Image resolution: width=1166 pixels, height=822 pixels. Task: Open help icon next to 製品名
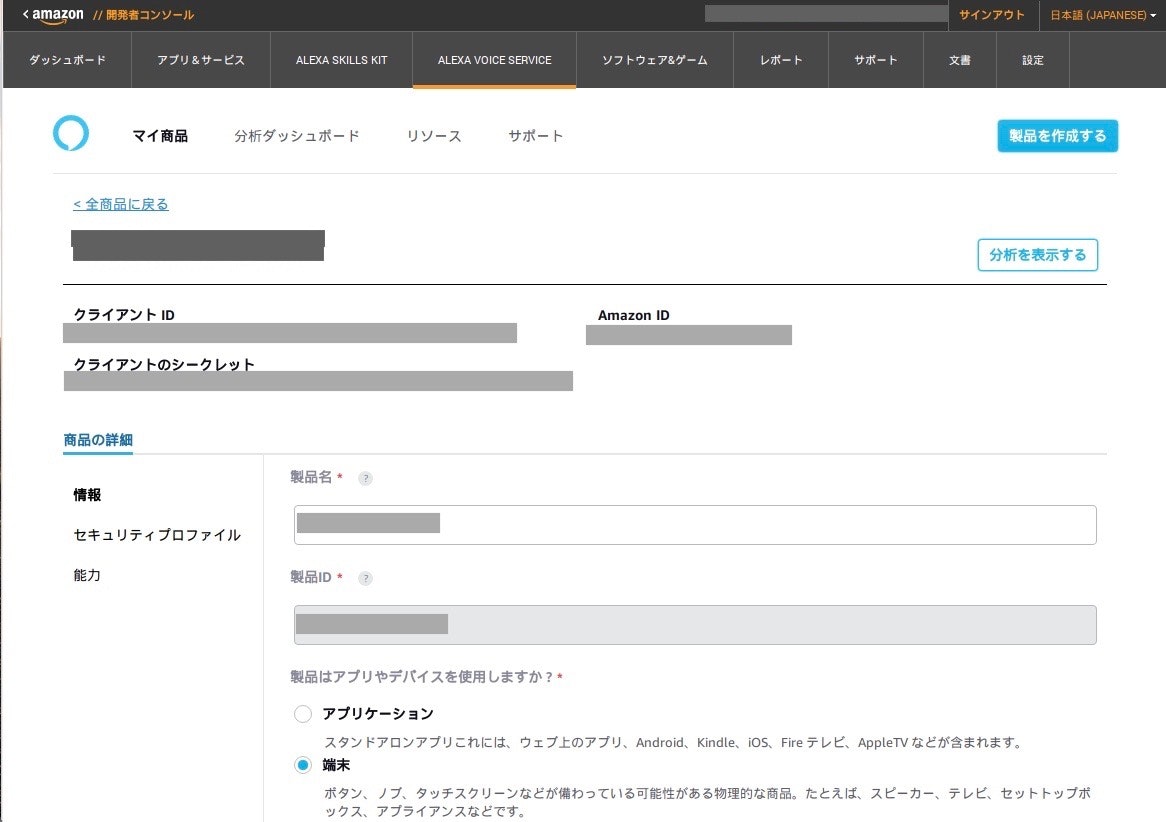pyautogui.click(x=365, y=478)
